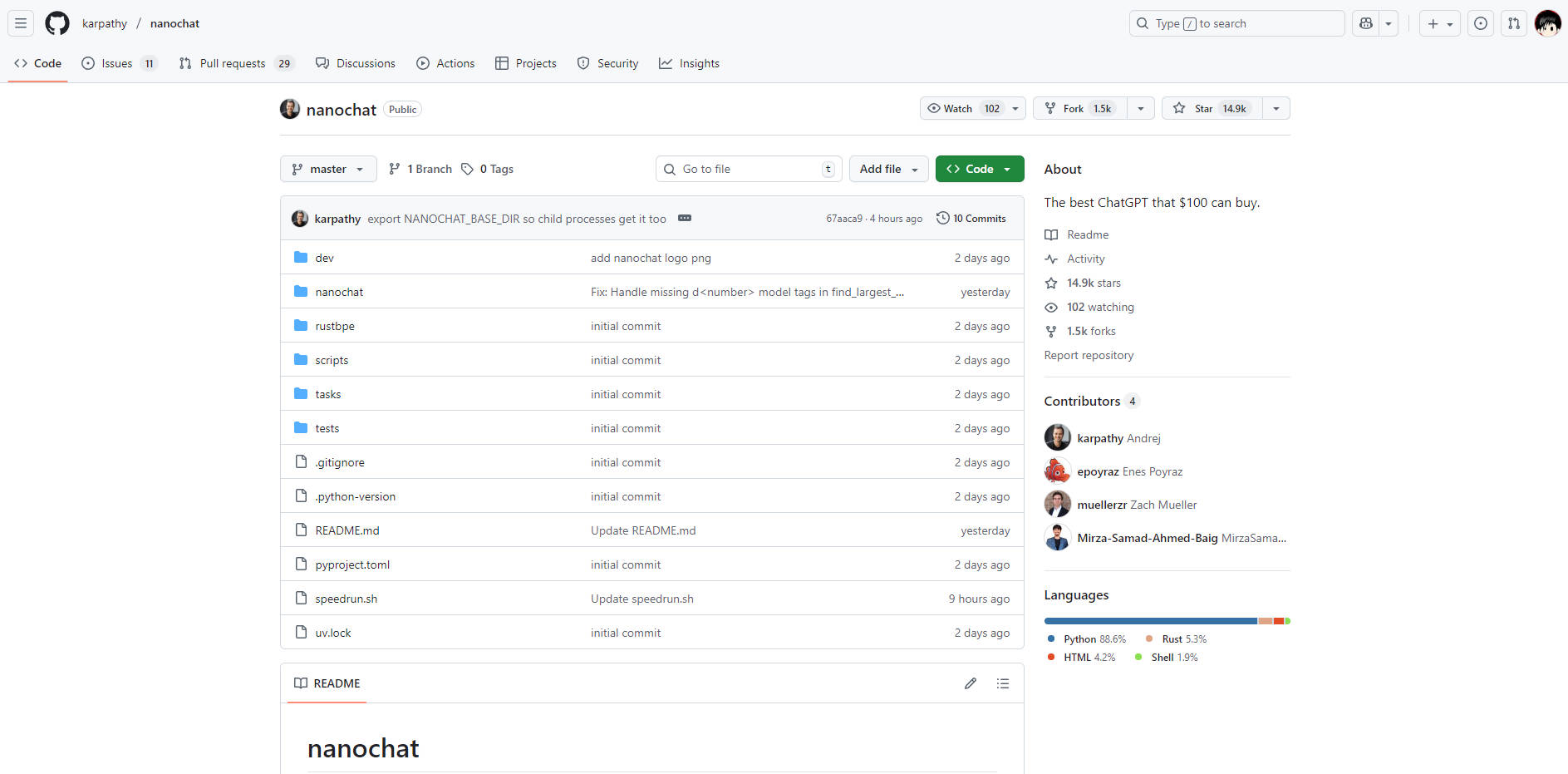Image resolution: width=1568 pixels, height=774 pixels.
Task: Open the speedrun.sh file
Action: [346, 599]
